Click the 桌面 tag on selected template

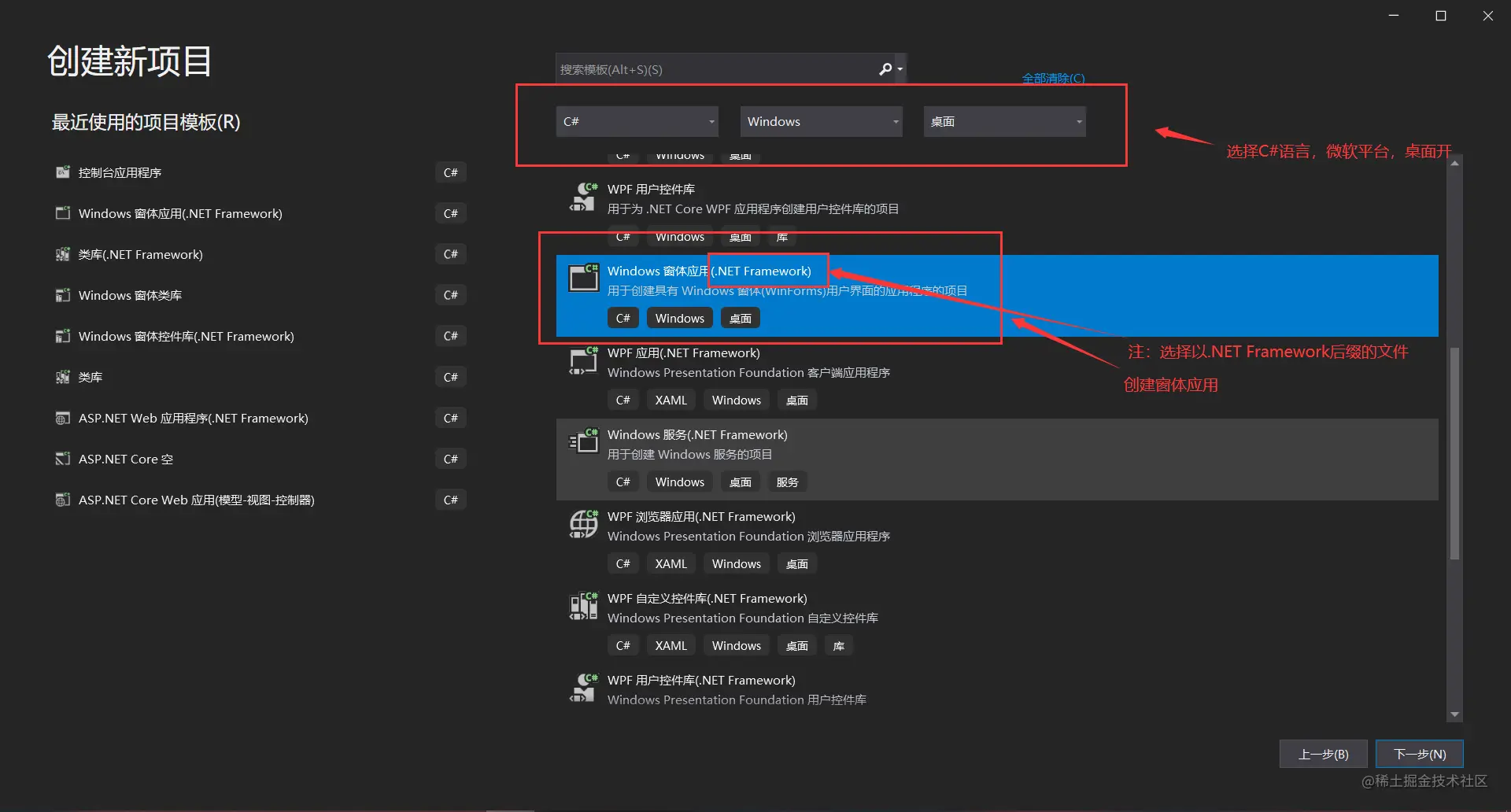[x=741, y=318]
